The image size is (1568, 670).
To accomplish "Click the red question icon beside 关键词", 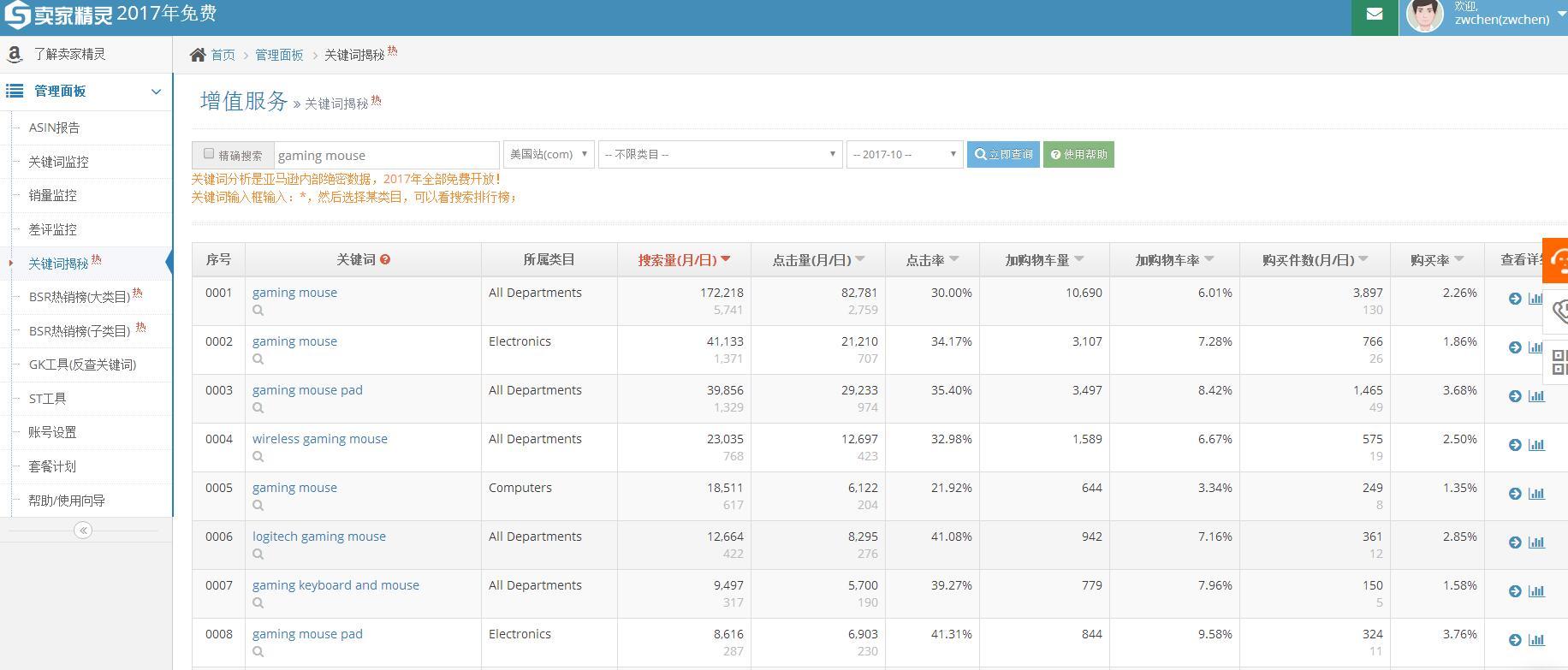I will [x=385, y=259].
